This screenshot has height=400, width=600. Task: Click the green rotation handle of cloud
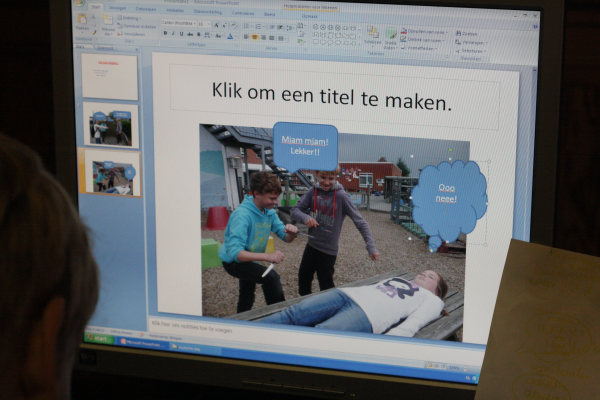click(x=451, y=150)
